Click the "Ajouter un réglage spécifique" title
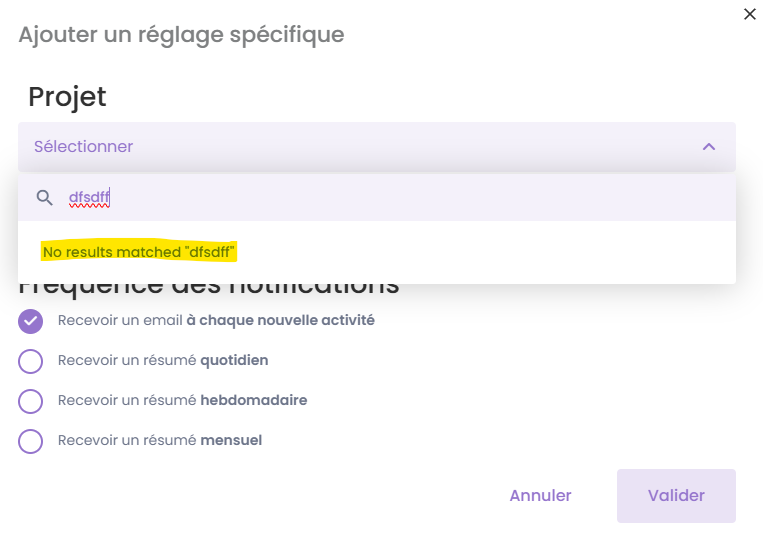Screen dimensions: 763x542 tap(181, 35)
